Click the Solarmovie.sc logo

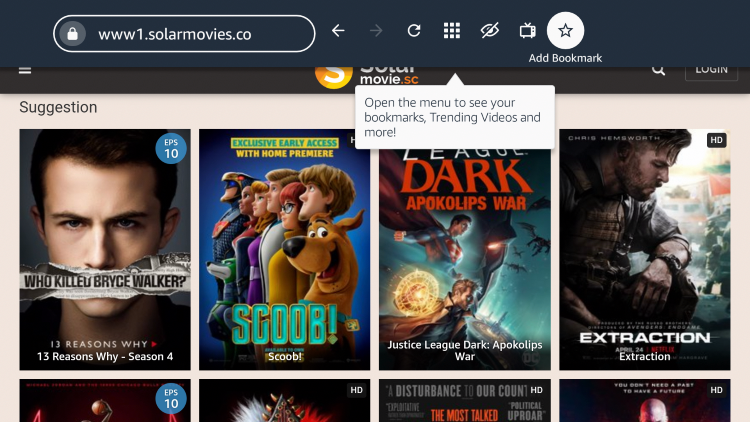point(367,76)
